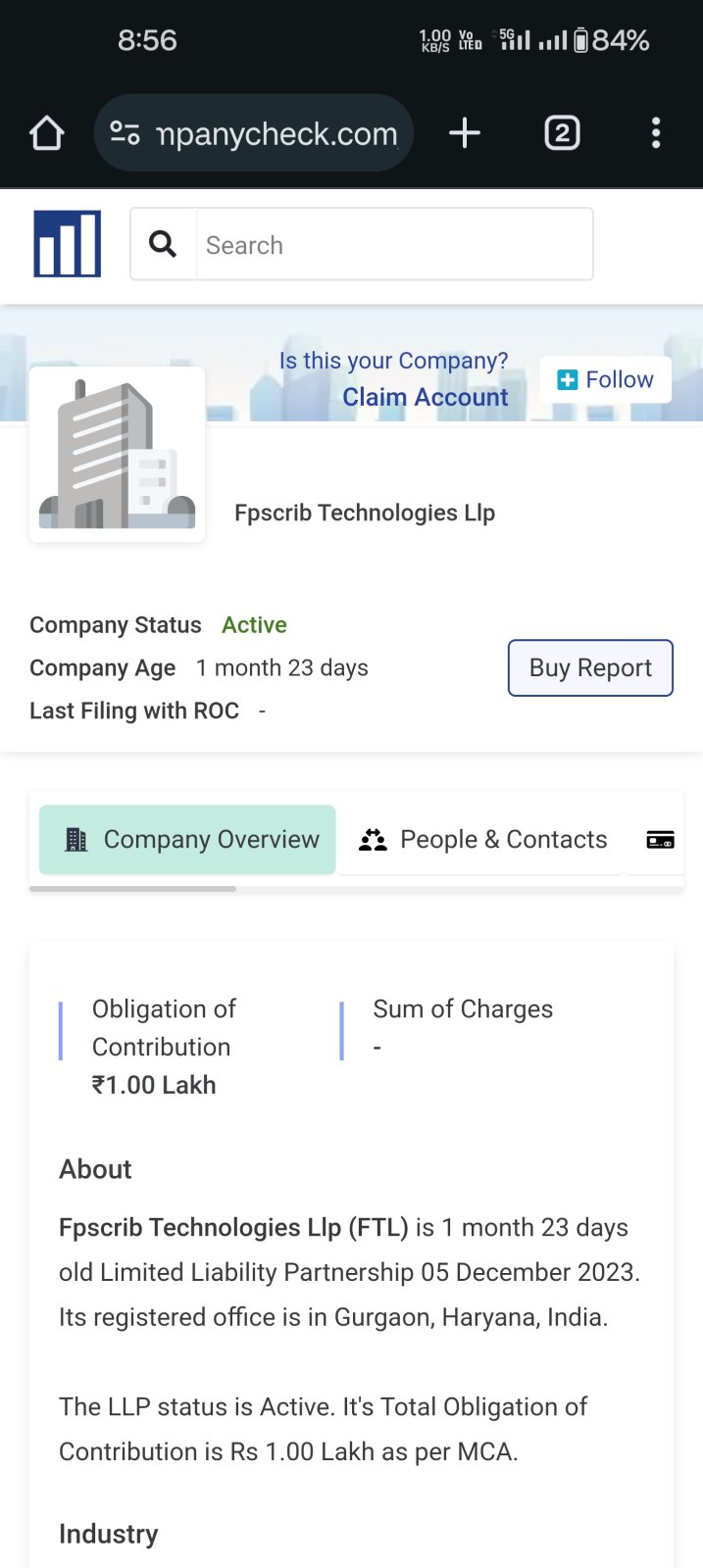703x1568 pixels.
Task: Switch to People & Contacts tab
Action: pyautogui.click(x=482, y=840)
